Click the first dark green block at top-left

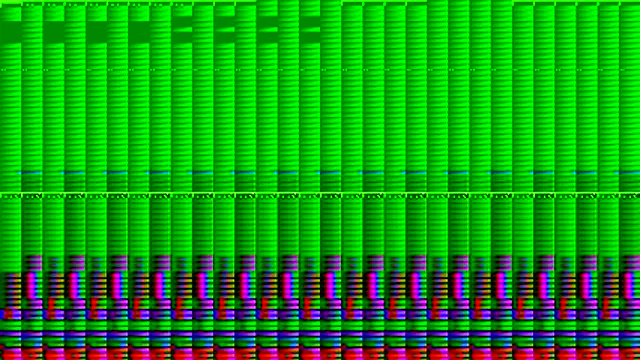(11, 32)
